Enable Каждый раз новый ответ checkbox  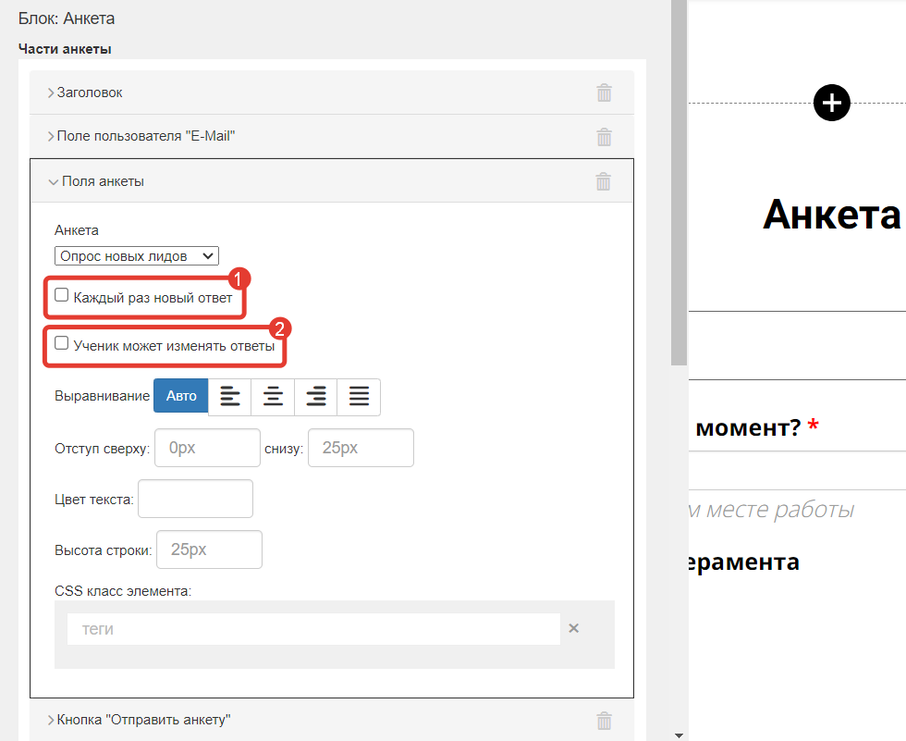[62, 296]
